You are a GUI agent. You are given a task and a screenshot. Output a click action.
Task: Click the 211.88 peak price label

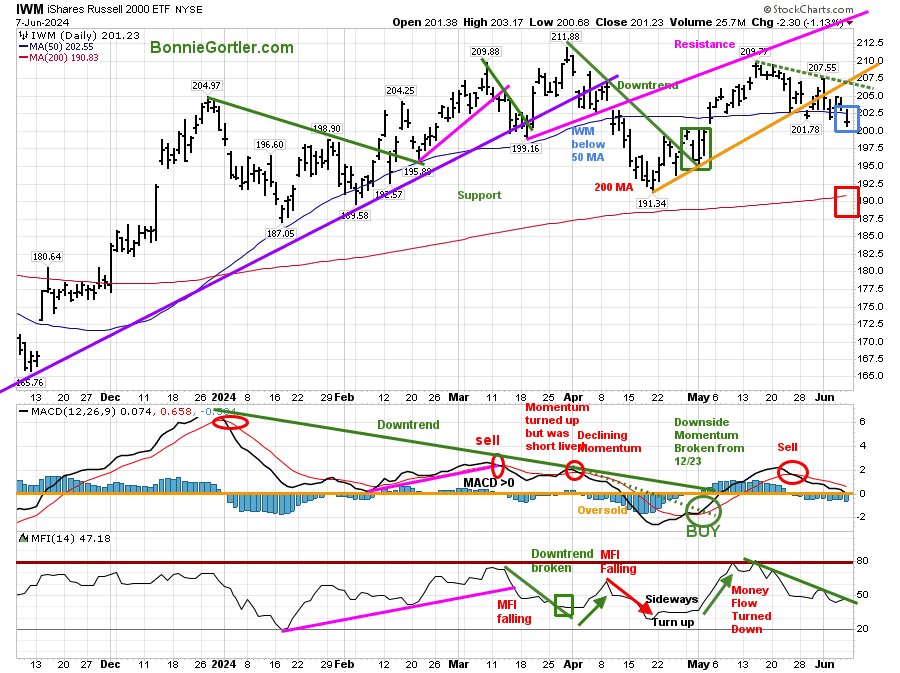565,37
